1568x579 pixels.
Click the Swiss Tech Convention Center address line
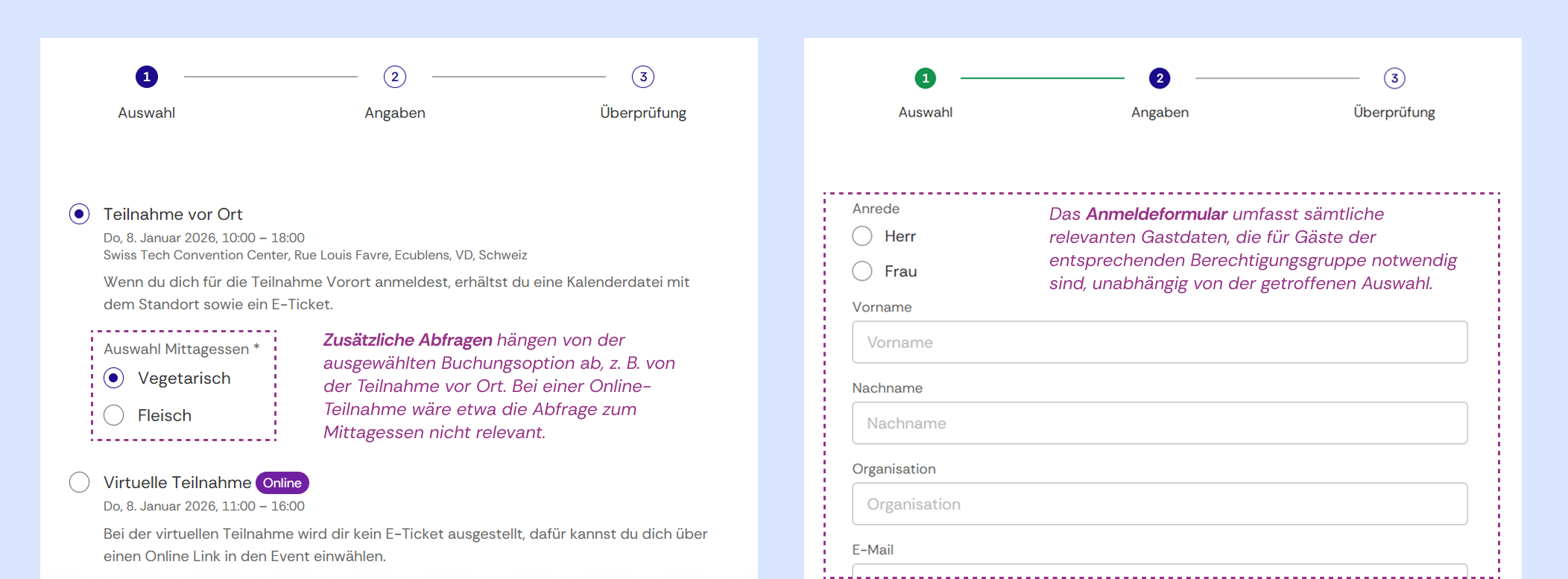pyautogui.click(x=315, y=255)
